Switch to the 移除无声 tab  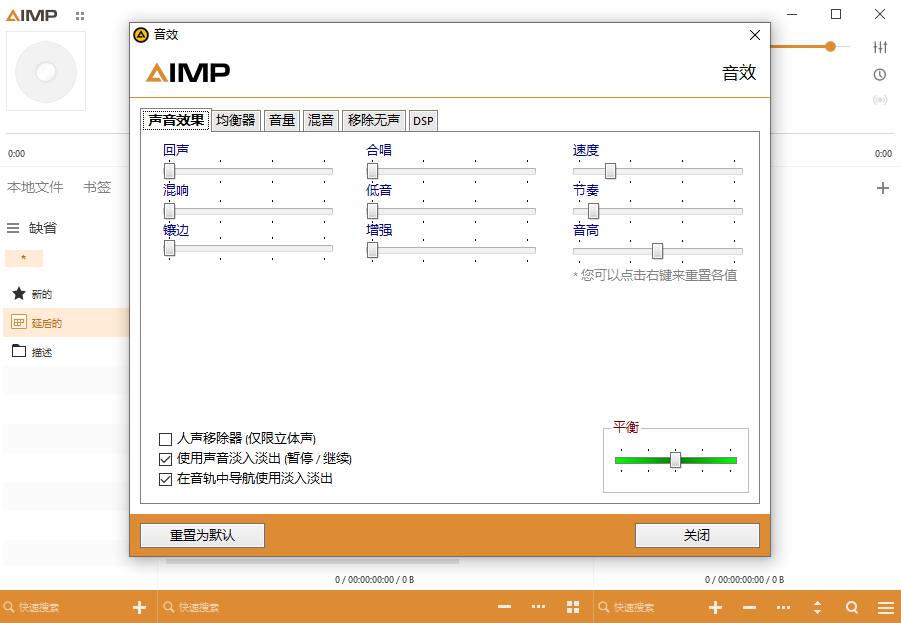[374, 121]
